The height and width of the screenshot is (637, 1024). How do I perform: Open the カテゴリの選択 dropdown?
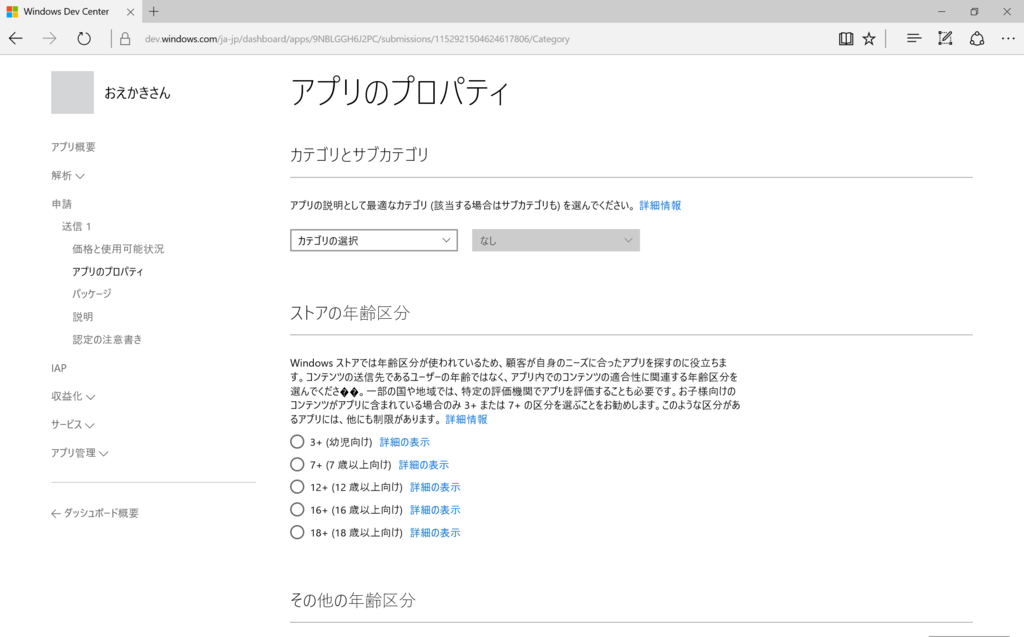(x=374, y=240)
